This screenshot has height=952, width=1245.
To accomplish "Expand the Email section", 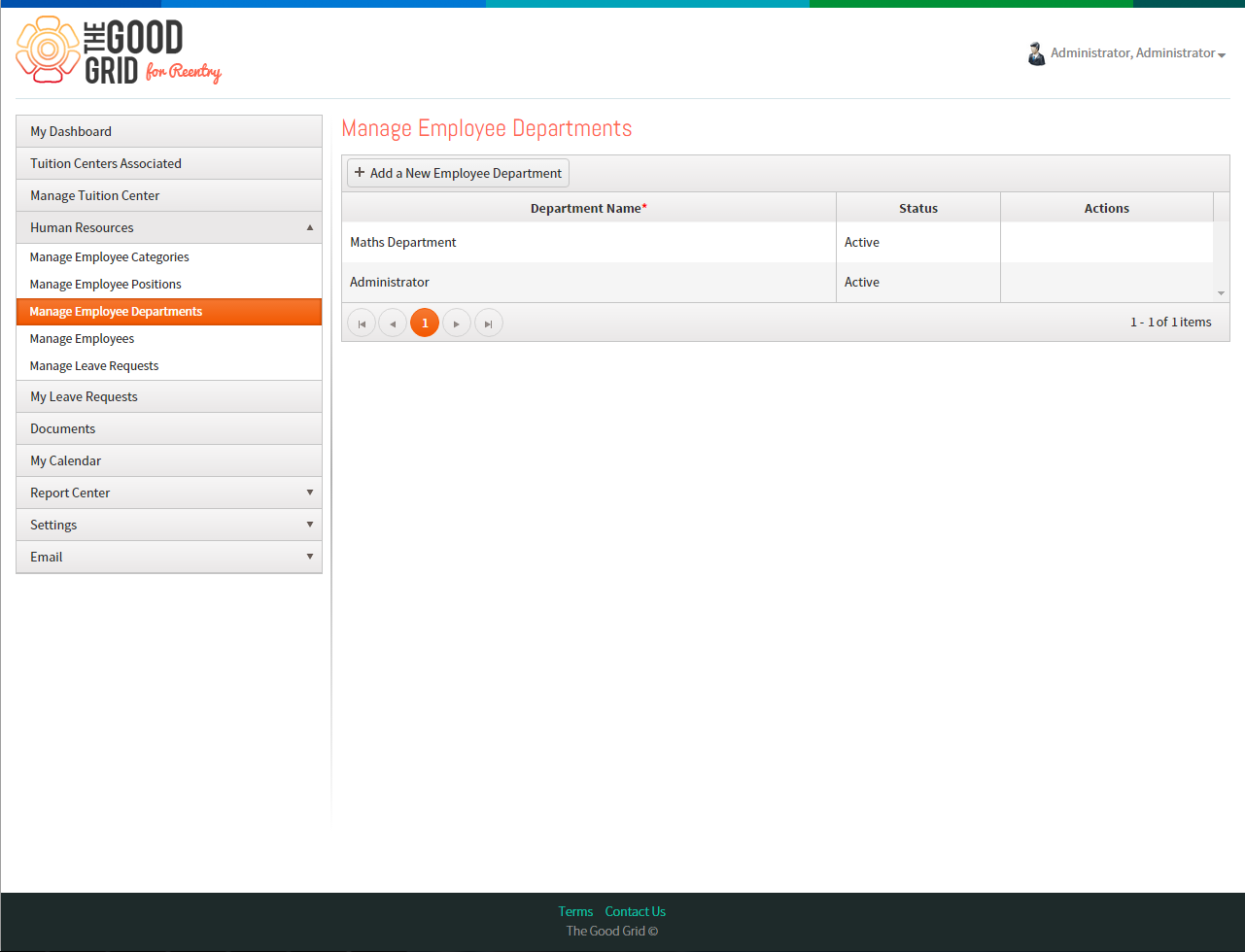I will tap(169, 557).
